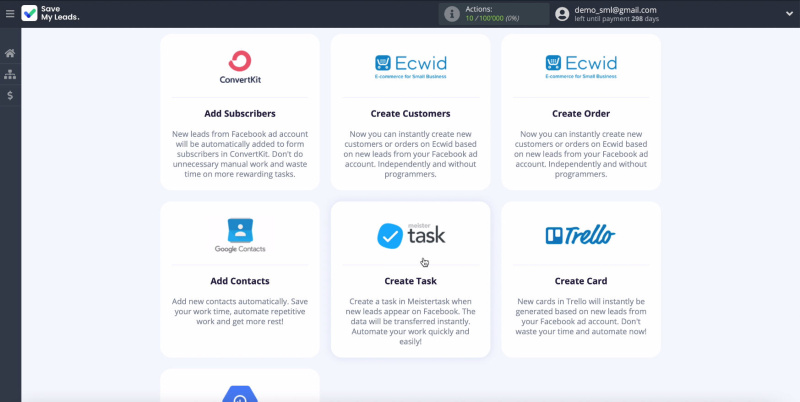Click the actions info icon
Image resolution: width=800 pixels, height=402 pixels.
click(x=452, y=14)
